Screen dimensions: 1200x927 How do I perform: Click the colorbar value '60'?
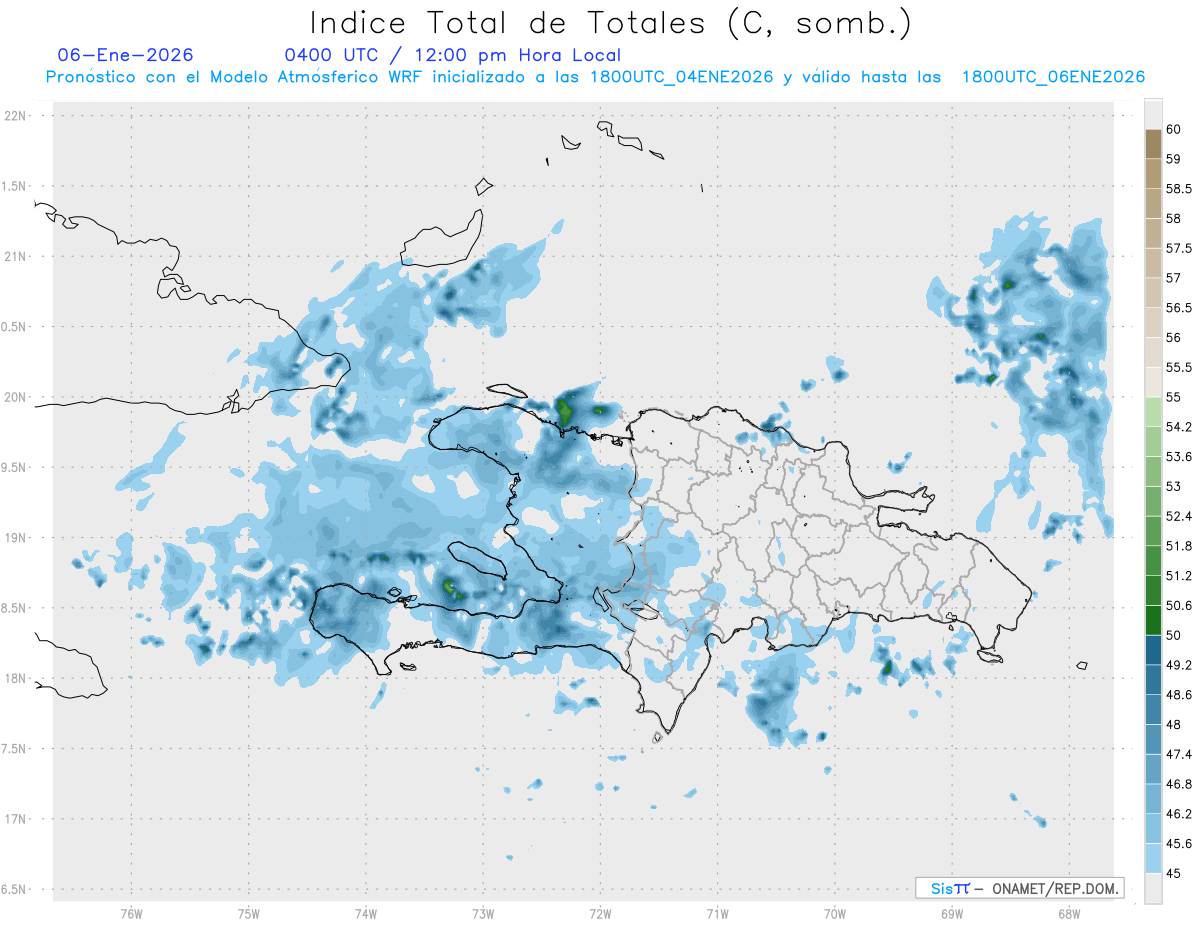click(x=1174, y=129)
